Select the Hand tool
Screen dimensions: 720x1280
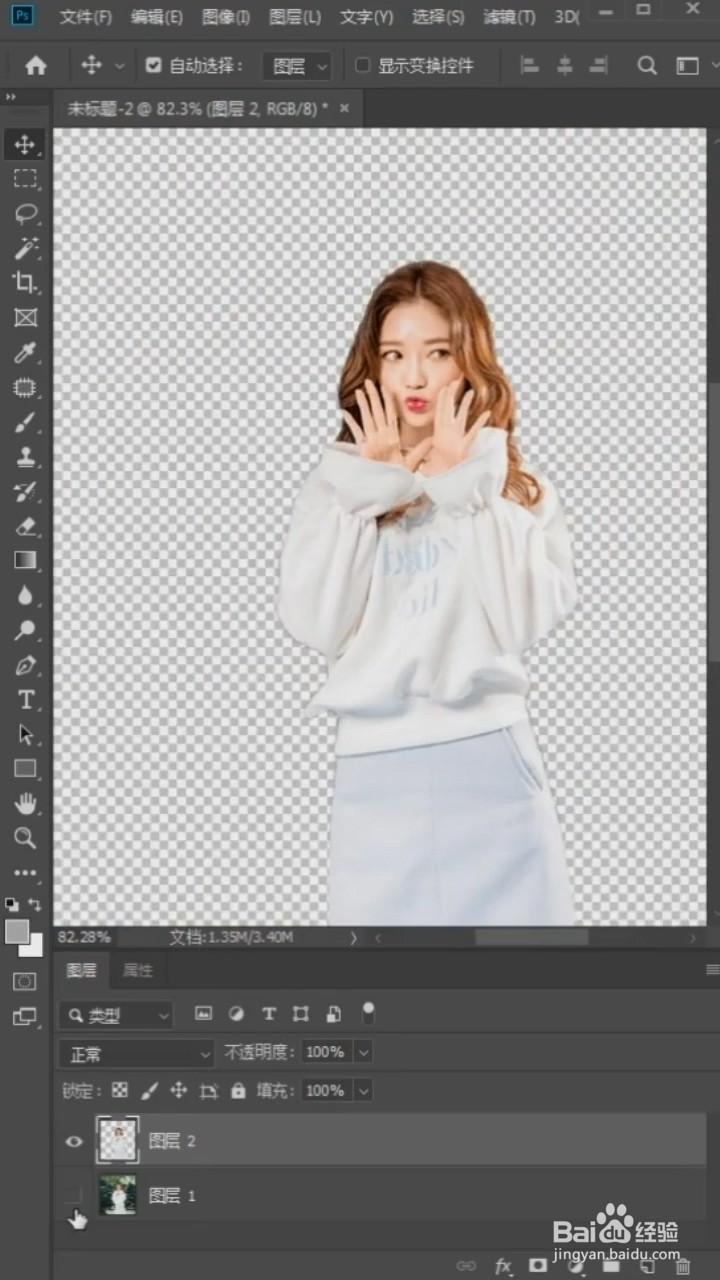25,803
